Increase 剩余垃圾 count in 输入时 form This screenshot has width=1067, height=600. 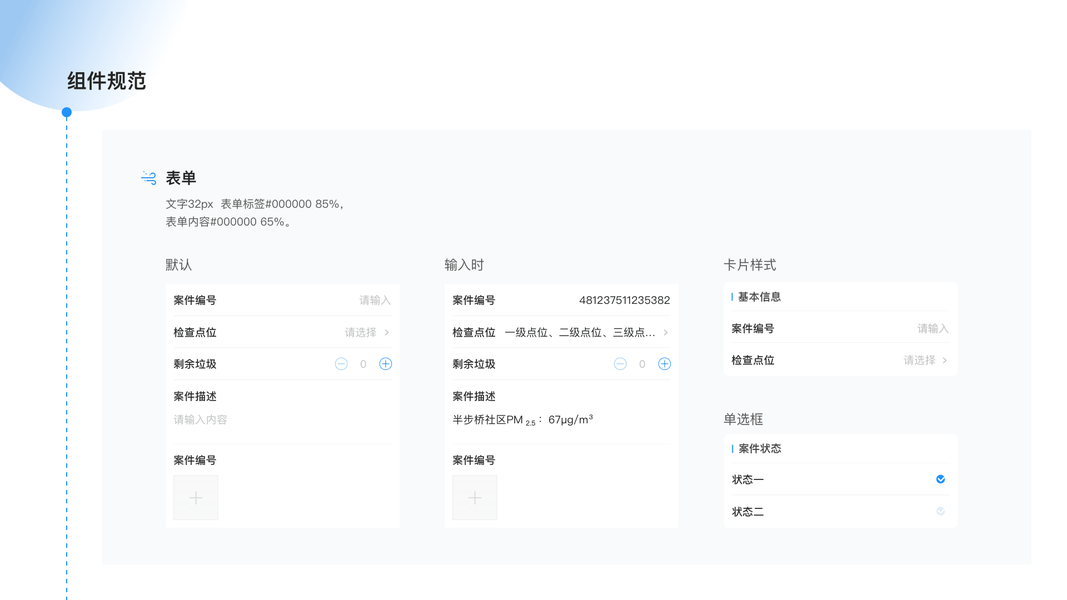664,364
